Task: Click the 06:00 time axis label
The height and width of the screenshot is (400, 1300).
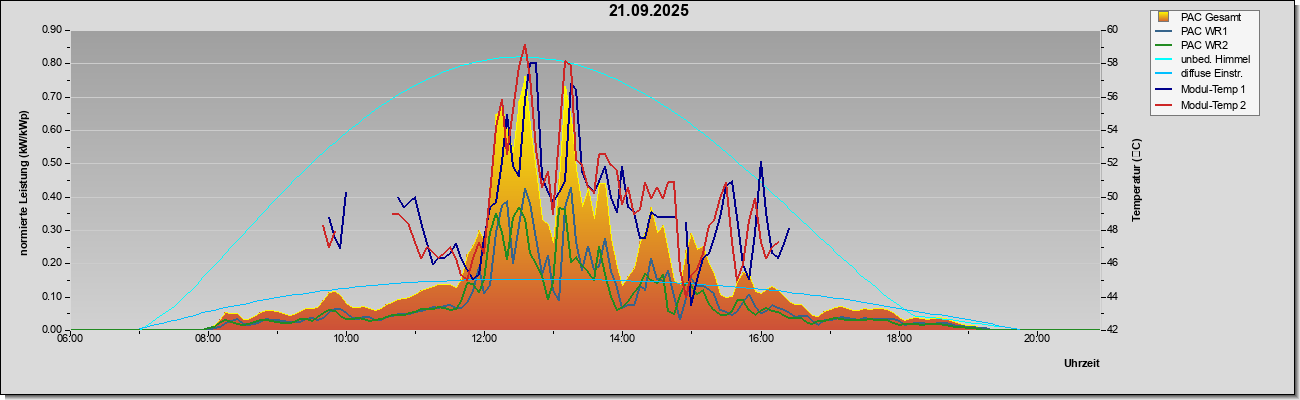Action: click(x=70, y=339)
